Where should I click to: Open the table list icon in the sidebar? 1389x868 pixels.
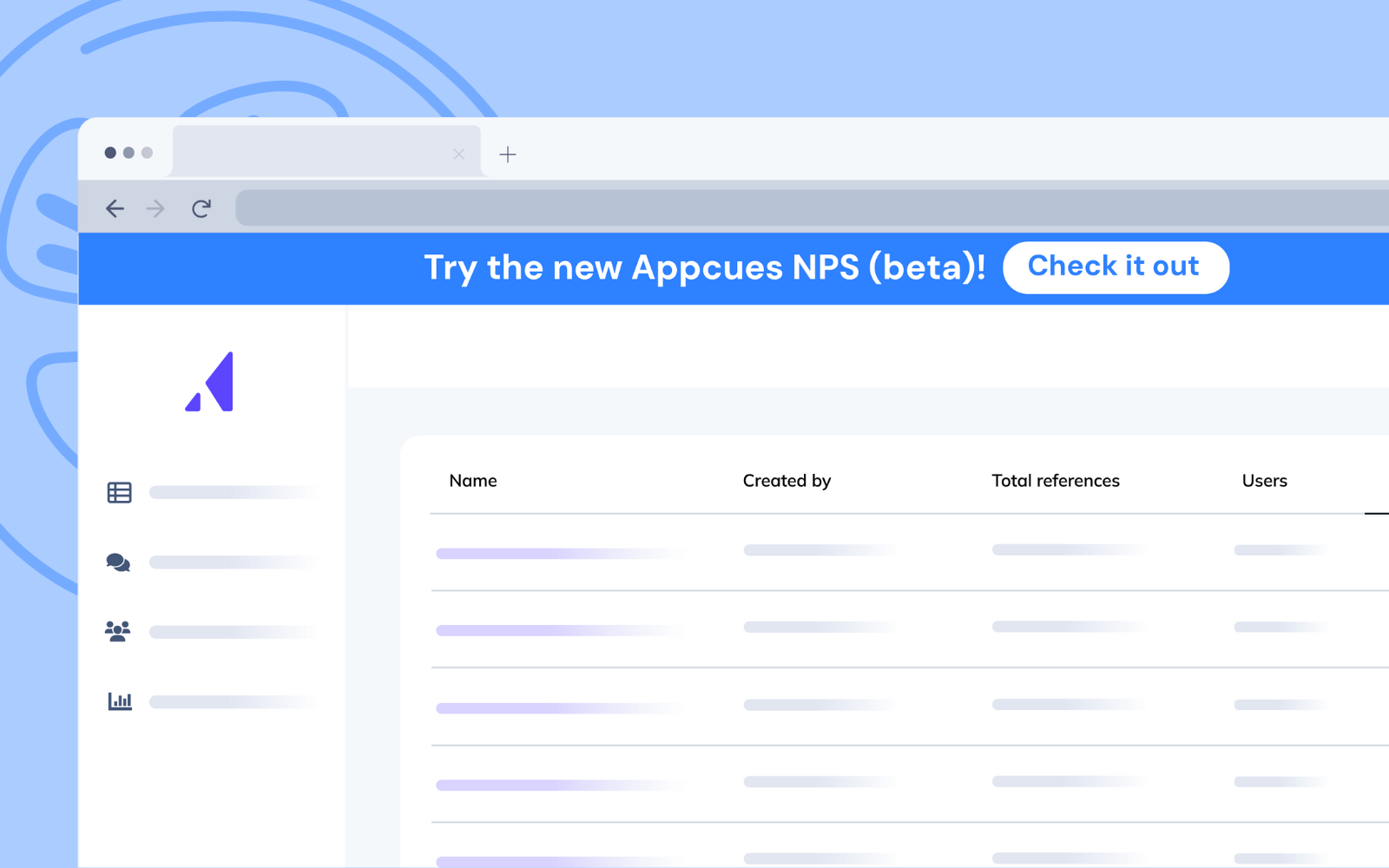point(119,492)
